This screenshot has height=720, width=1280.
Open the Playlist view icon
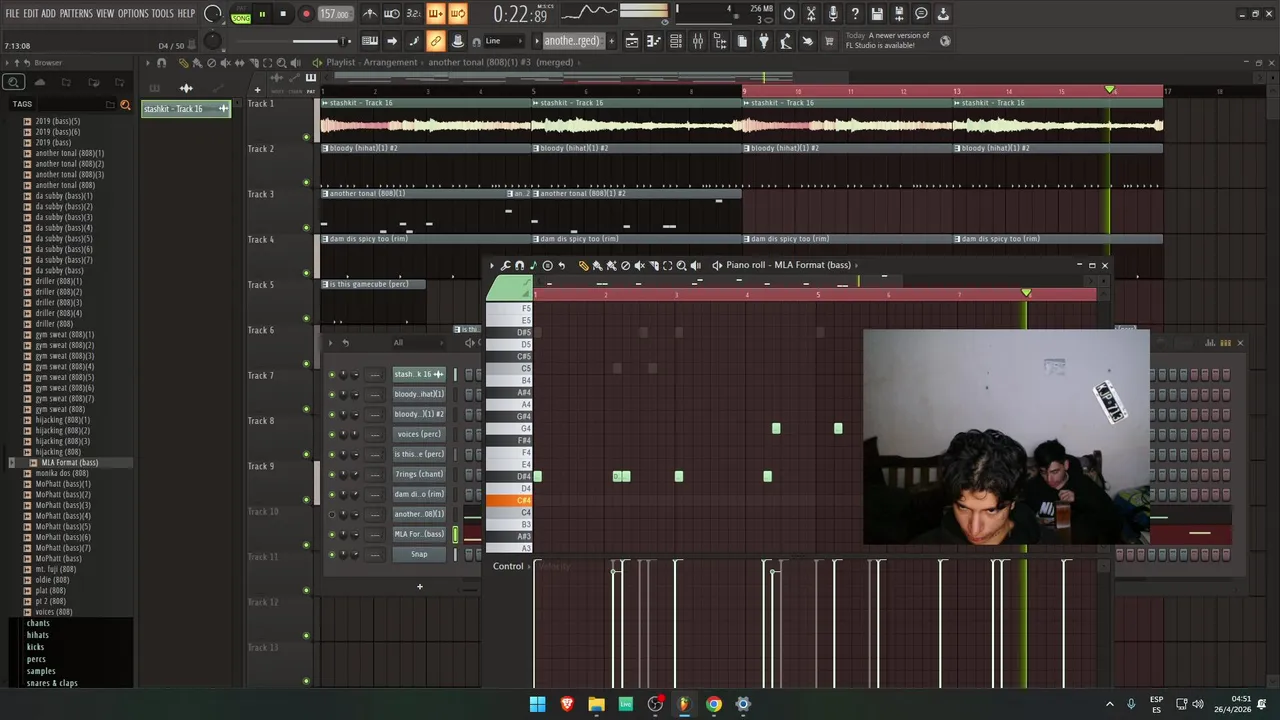[632, 41]
